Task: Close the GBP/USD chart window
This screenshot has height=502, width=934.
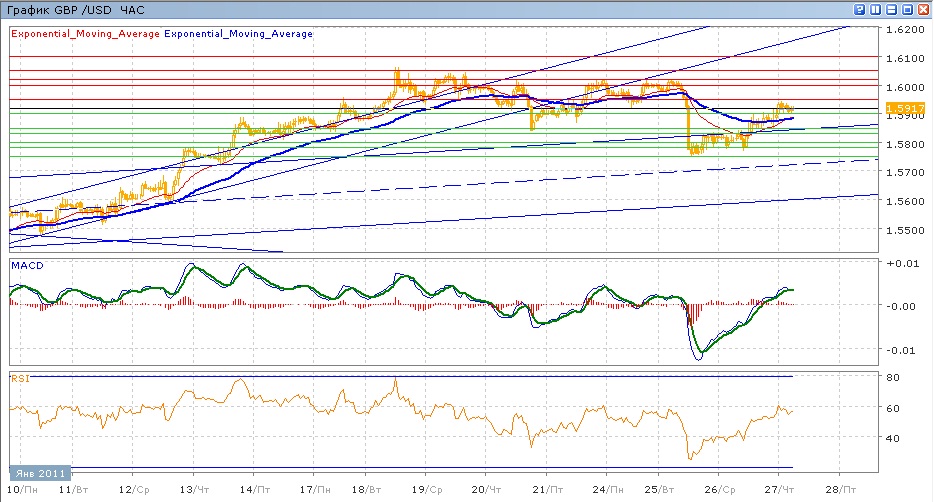Action: click(923, 10)
